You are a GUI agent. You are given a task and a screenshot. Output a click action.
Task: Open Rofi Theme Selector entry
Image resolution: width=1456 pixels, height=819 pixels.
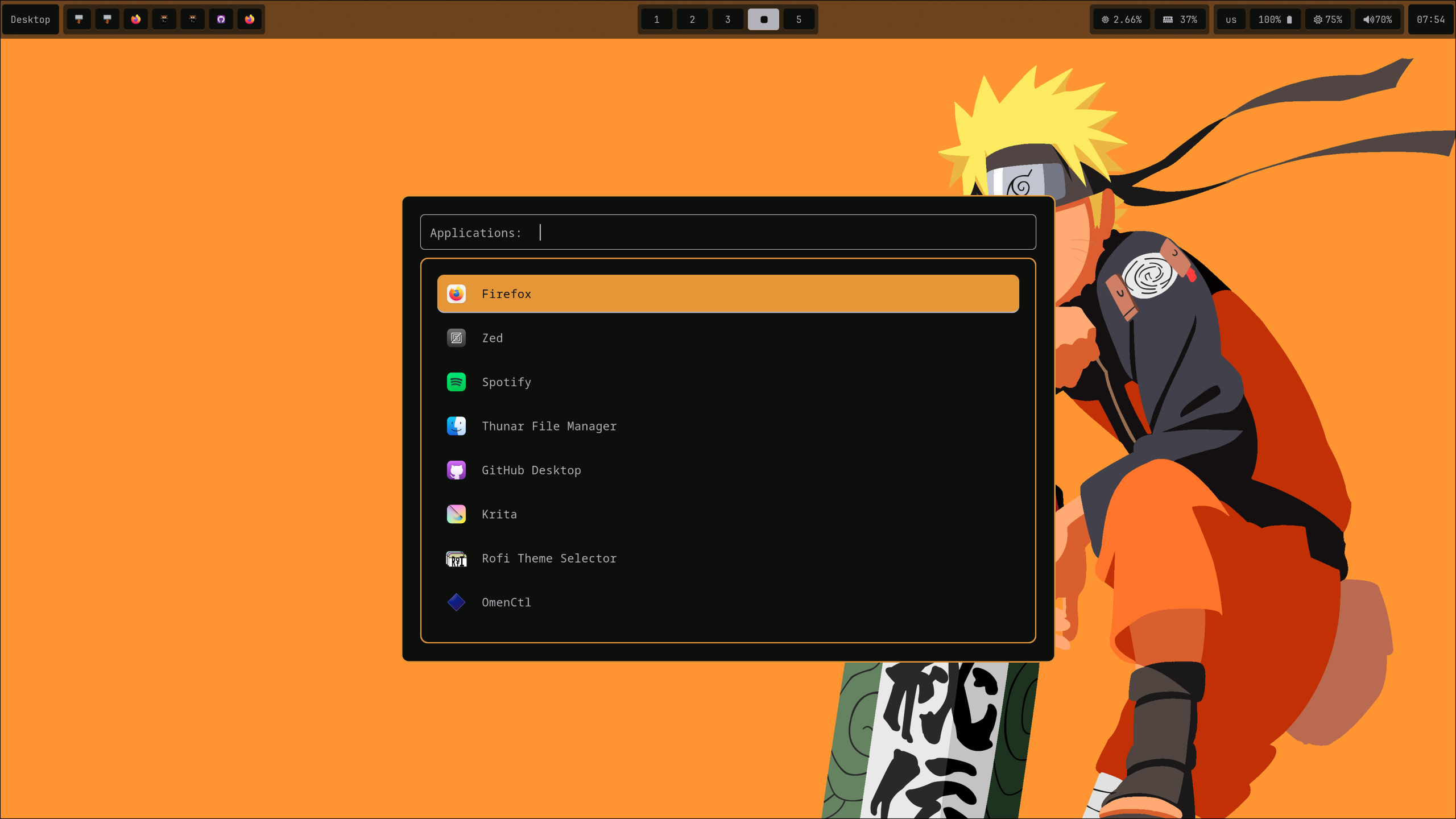[728, 558]
